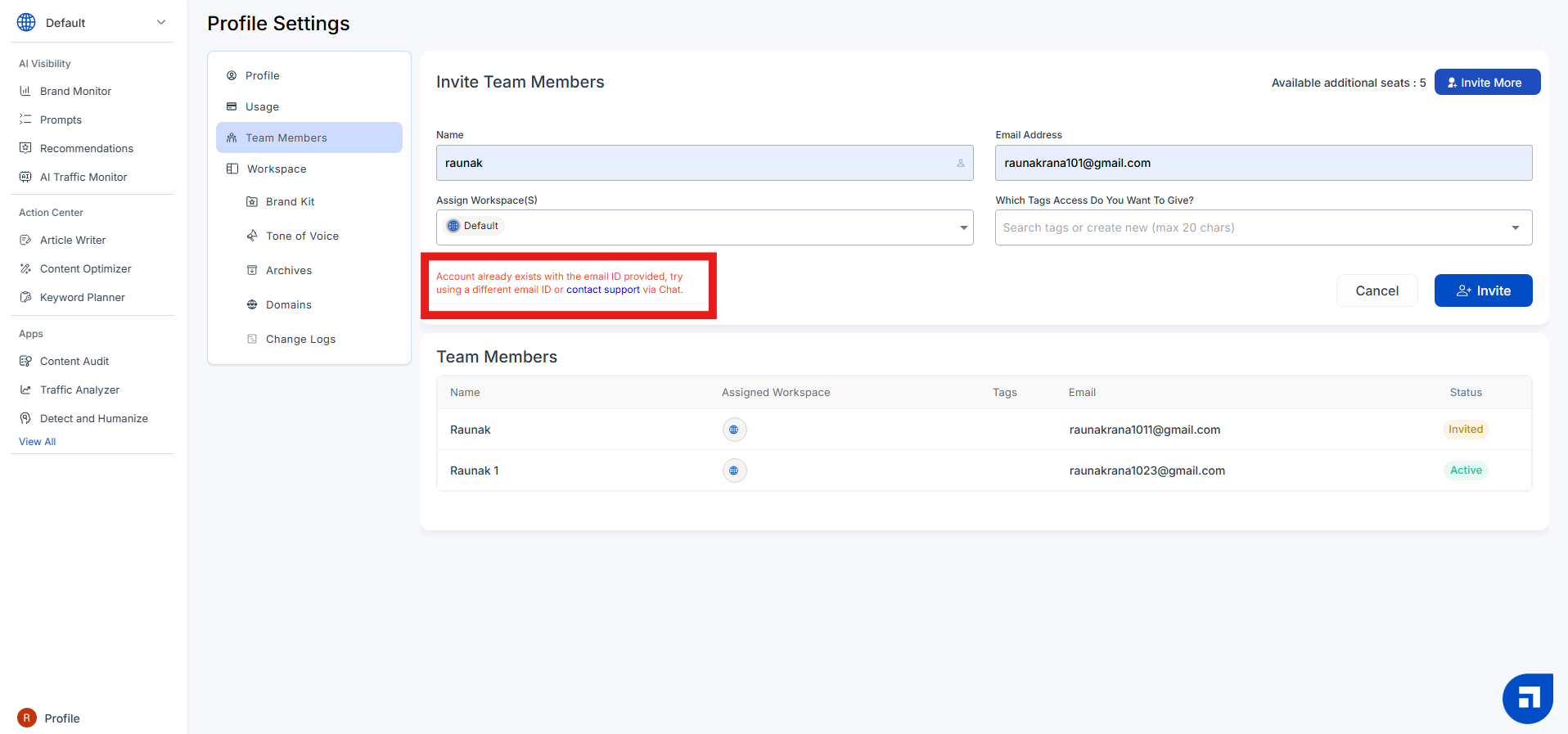This screenshot has height=734, width=1568.
Task: Click into the Email Address field
Action: coord(1263,163)
